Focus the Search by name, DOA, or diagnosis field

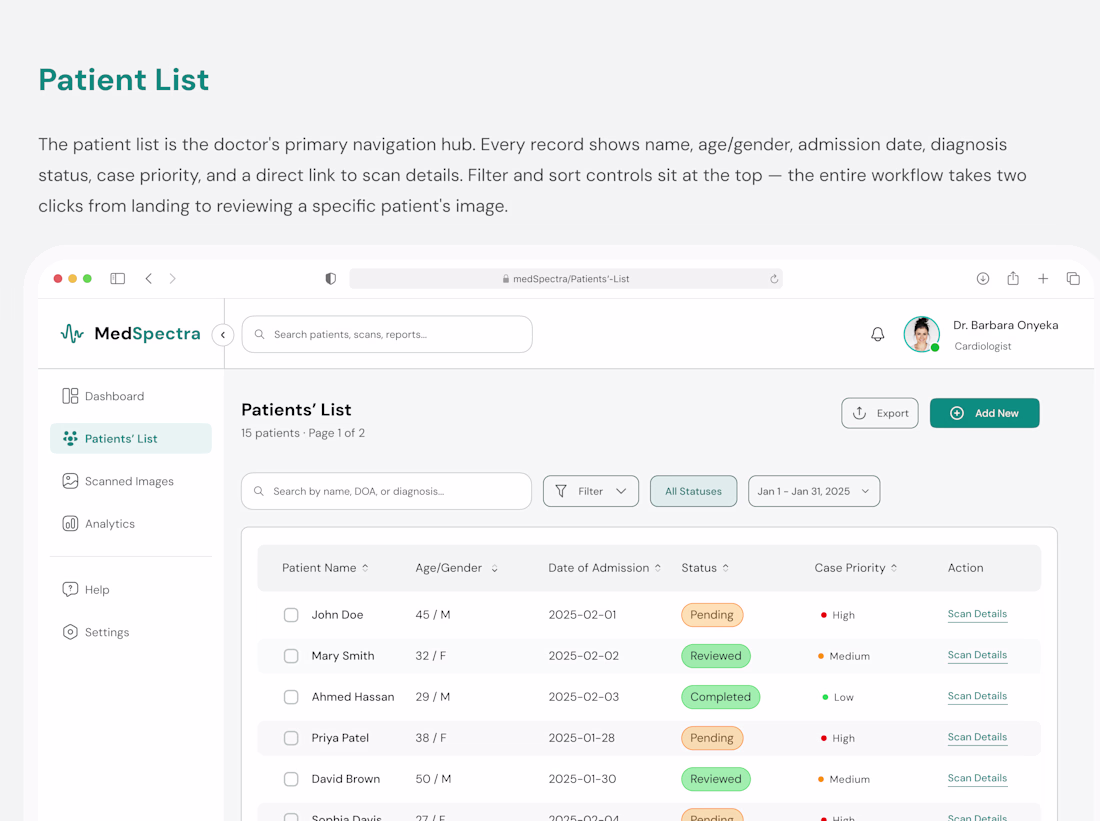(387, 491)
